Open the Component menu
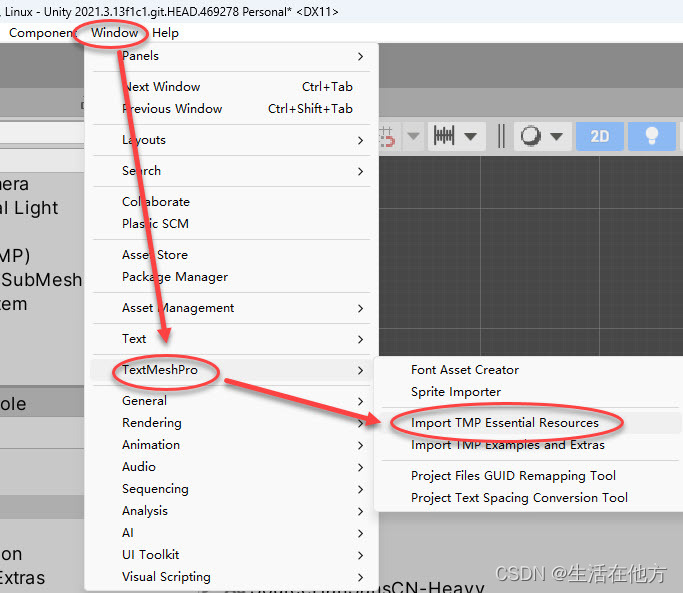The image size is (683, 593). coord(42,33)
